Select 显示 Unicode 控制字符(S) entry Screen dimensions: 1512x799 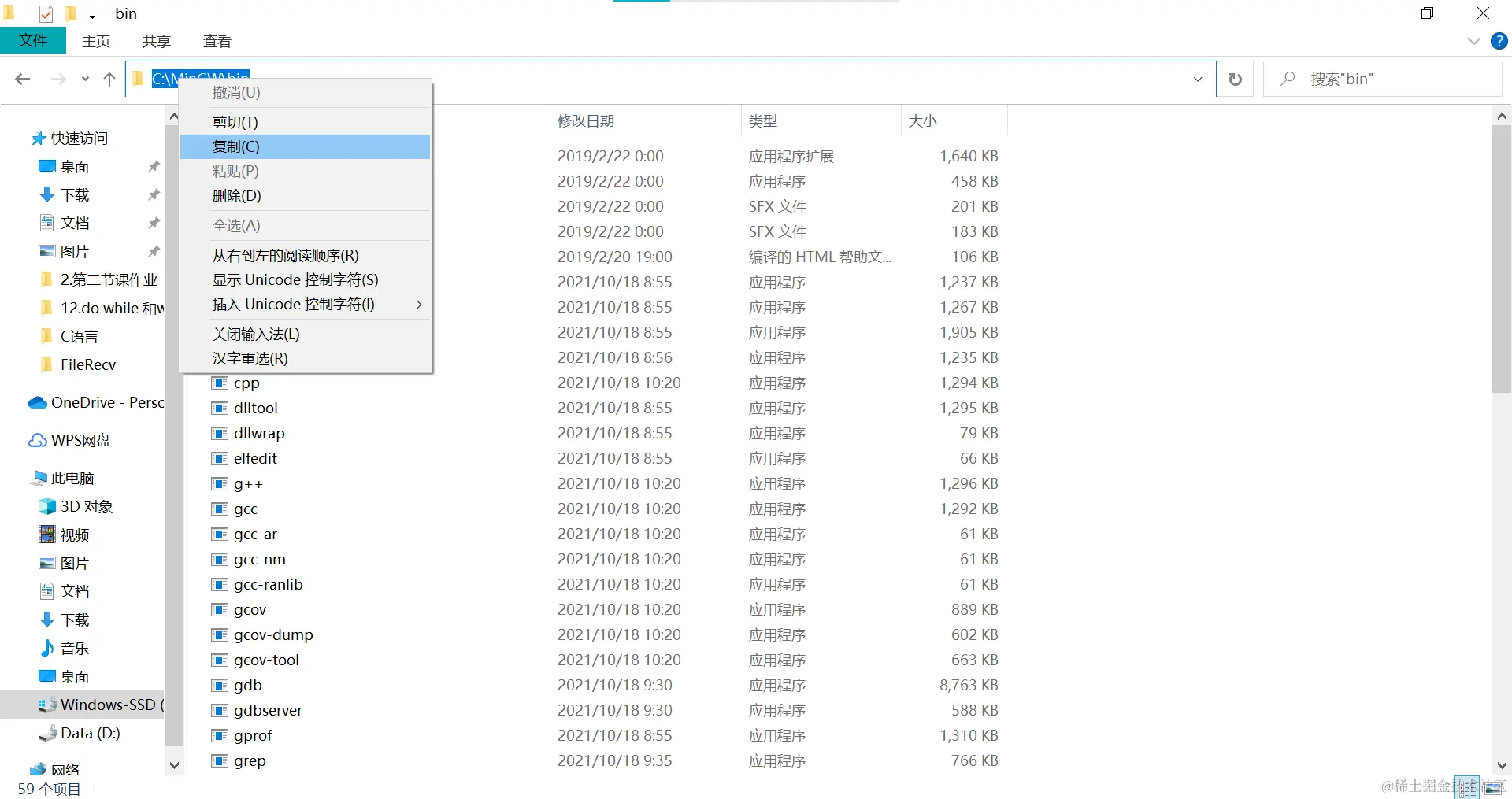click(x=306, y=280)
